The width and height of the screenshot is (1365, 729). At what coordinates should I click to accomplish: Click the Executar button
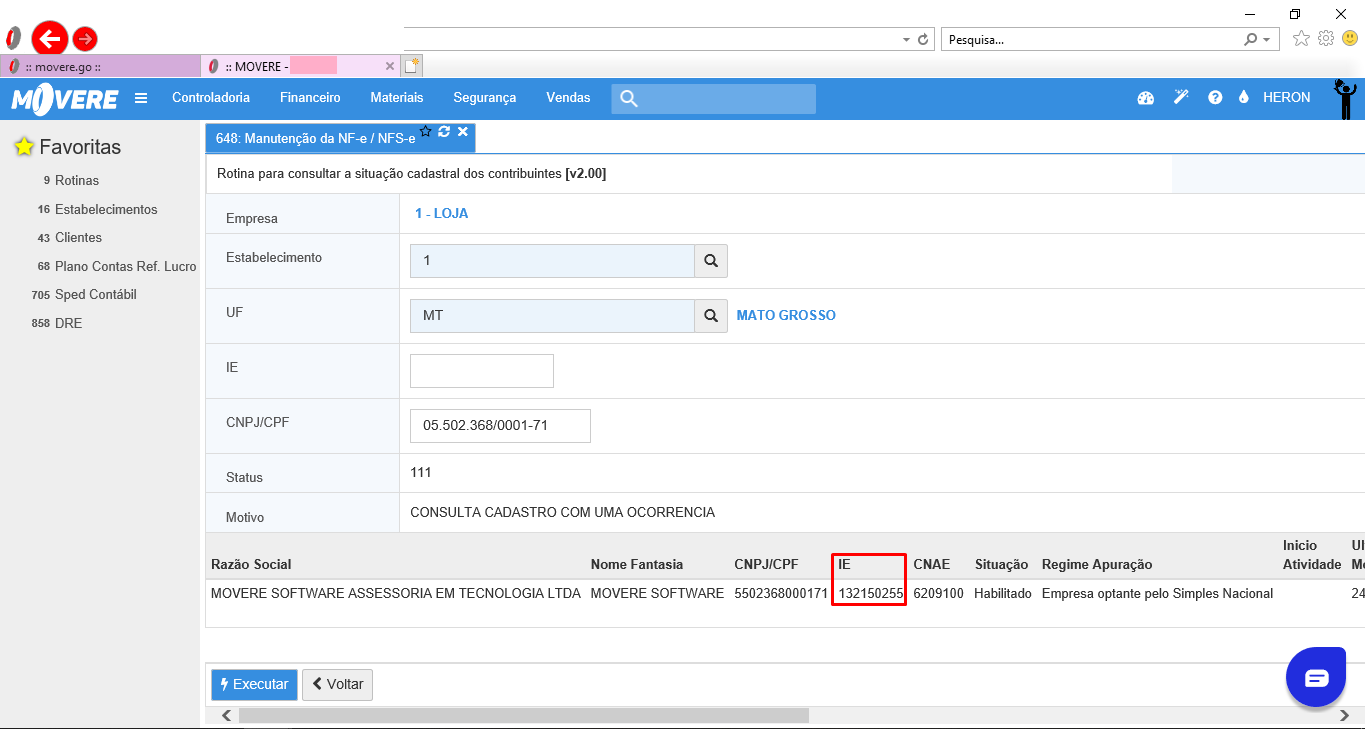pyautogui.click(x=254, y=685)
